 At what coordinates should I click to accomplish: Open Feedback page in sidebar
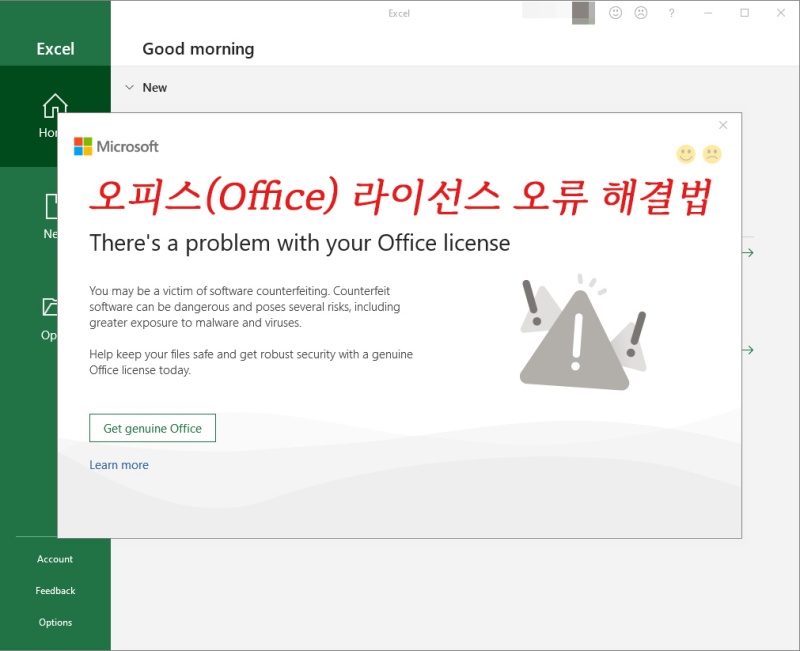55,591
